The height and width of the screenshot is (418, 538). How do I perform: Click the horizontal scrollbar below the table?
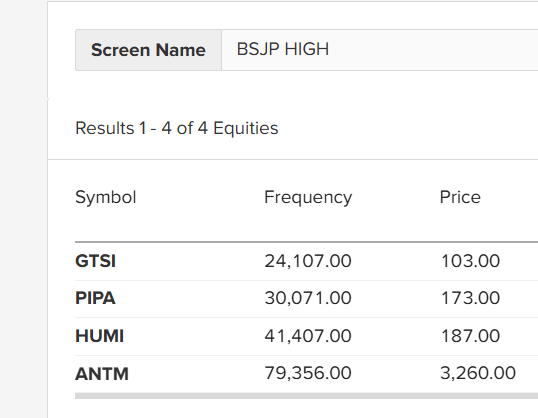(306, 396)
